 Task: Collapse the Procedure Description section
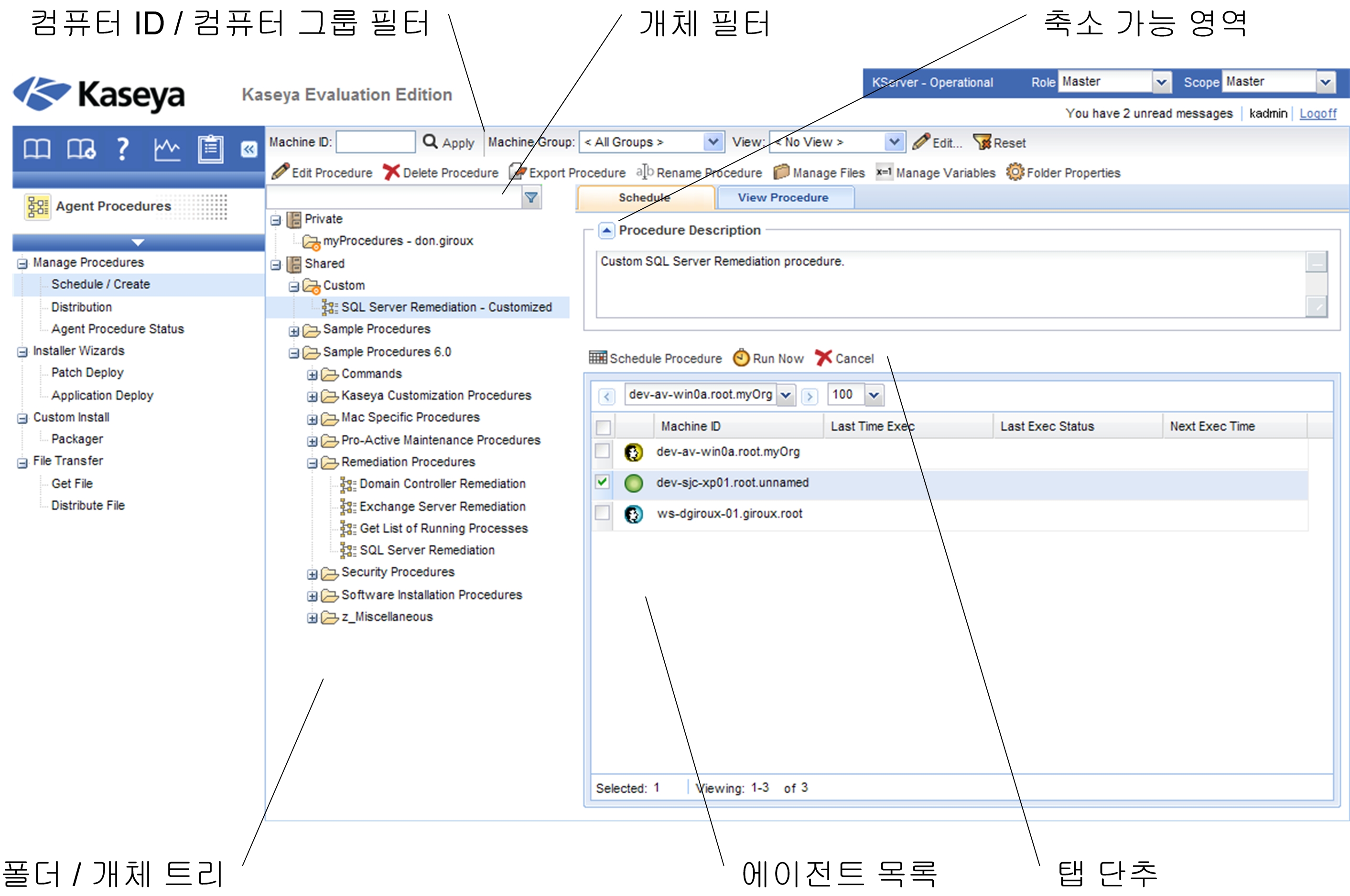606,230
